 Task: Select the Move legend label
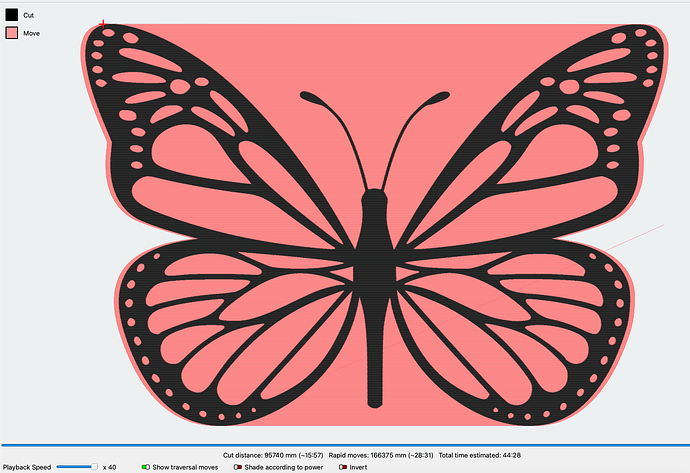pos(31,33)
